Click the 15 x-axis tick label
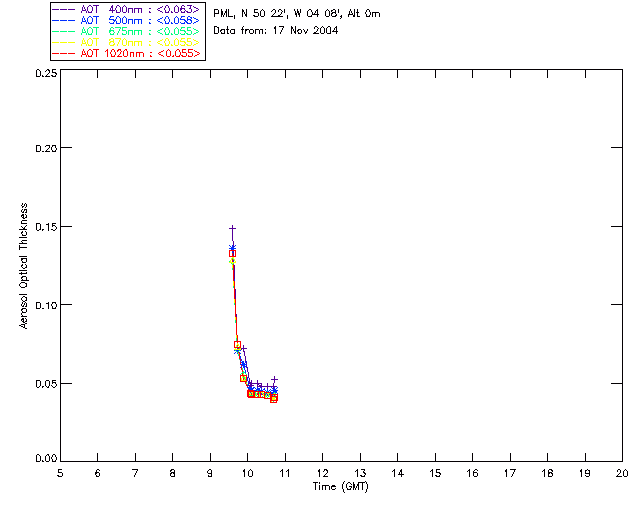This screenshot has width=640, height=512. tap(435, 473)
